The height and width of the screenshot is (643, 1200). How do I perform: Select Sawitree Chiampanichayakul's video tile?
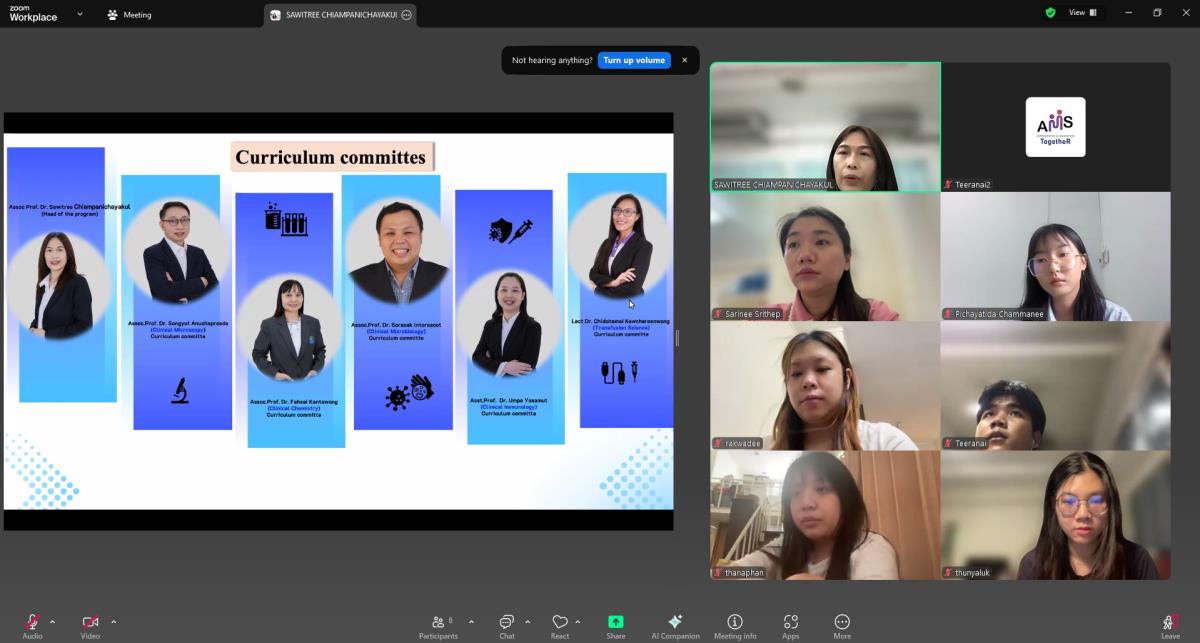point(825,127)
